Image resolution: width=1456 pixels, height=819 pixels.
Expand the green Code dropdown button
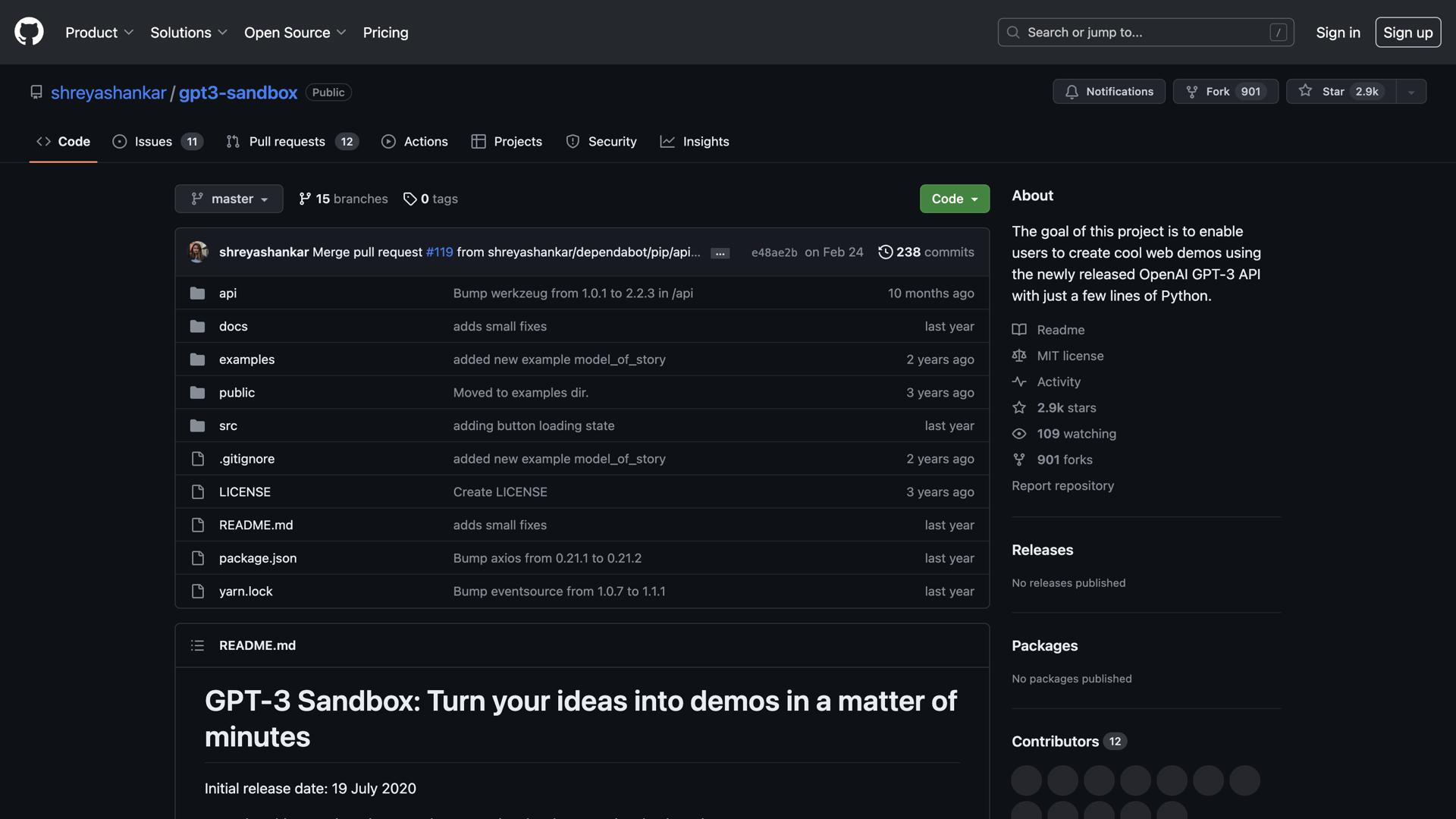point(954,199)
